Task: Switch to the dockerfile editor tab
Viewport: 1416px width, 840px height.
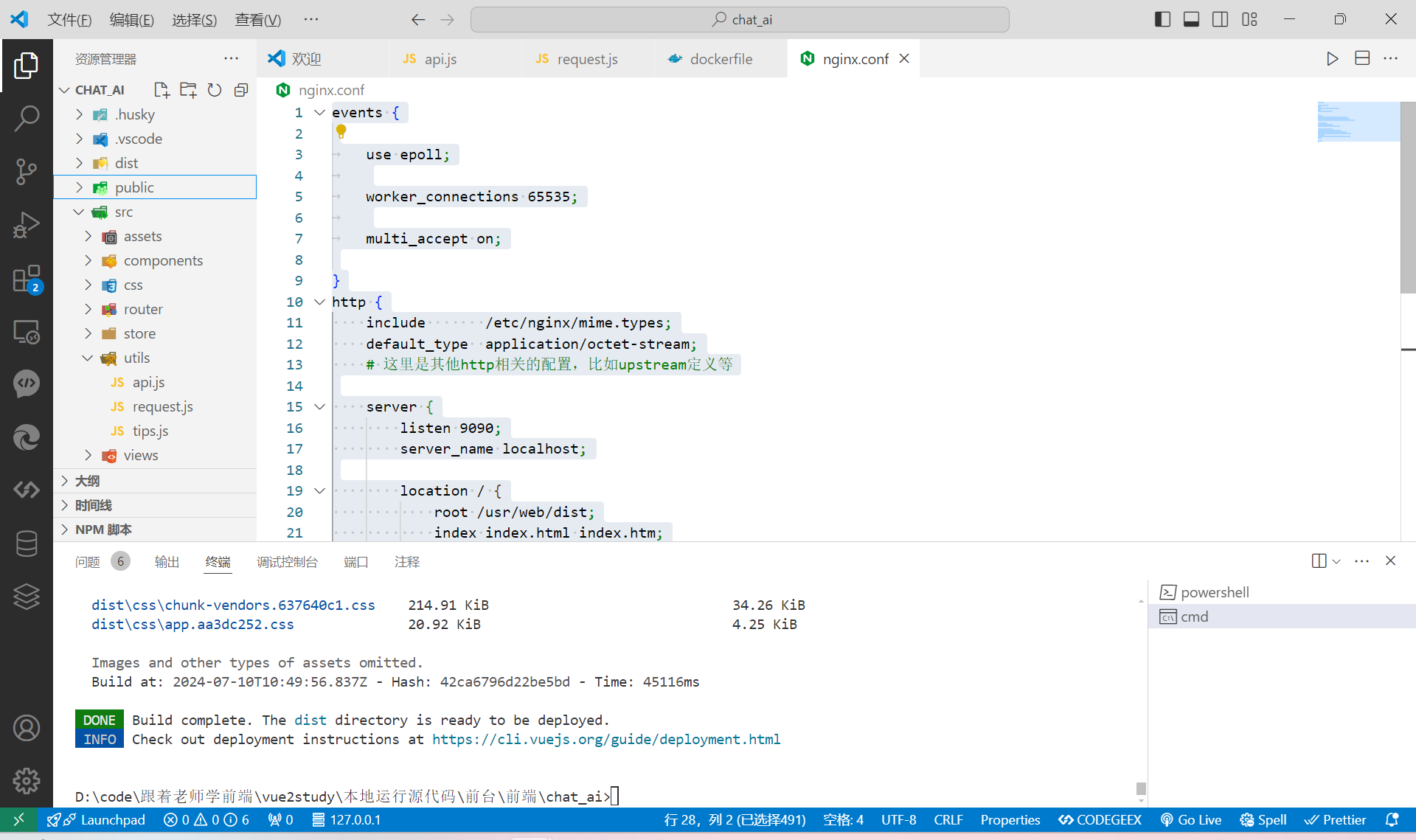Action: click(721, 59)
